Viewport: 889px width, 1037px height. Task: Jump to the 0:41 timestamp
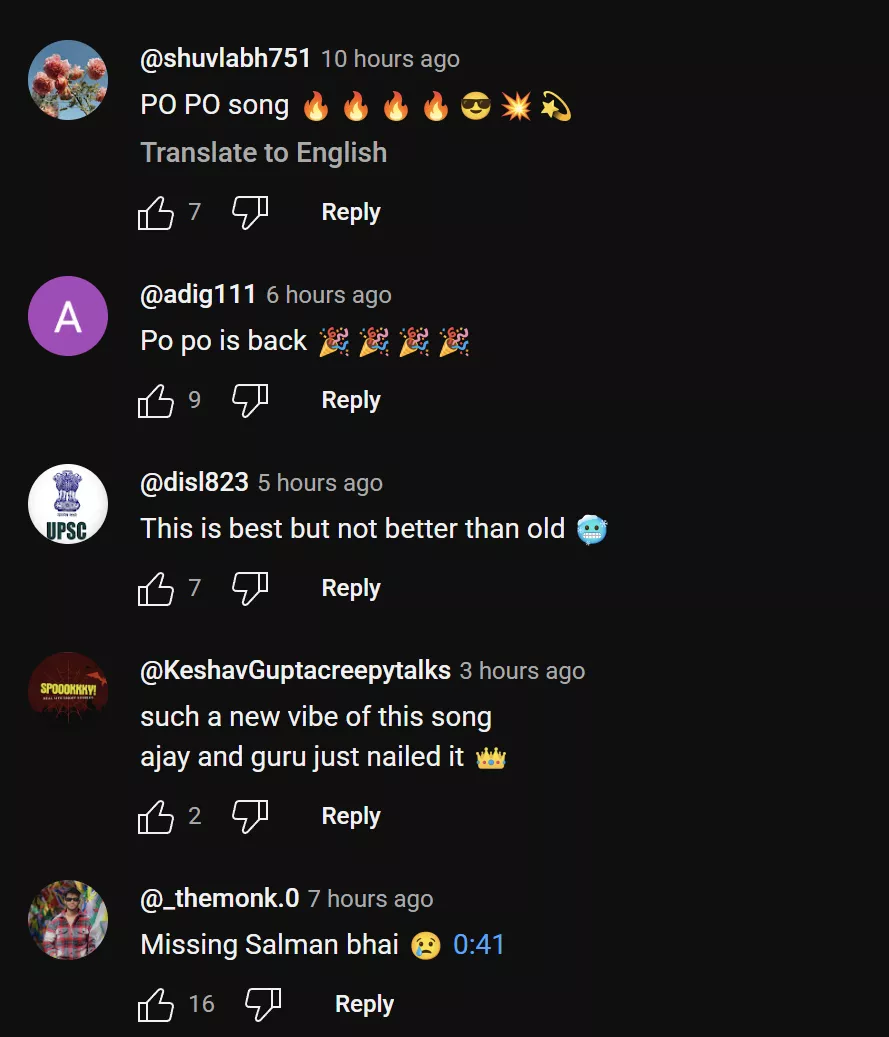pos(479,944)
